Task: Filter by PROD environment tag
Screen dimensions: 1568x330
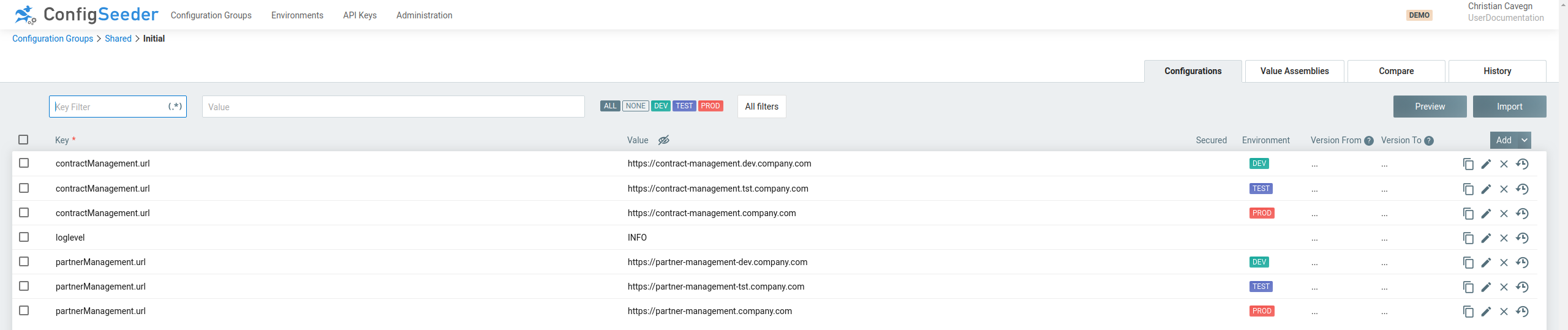Action: pos(710,106)
